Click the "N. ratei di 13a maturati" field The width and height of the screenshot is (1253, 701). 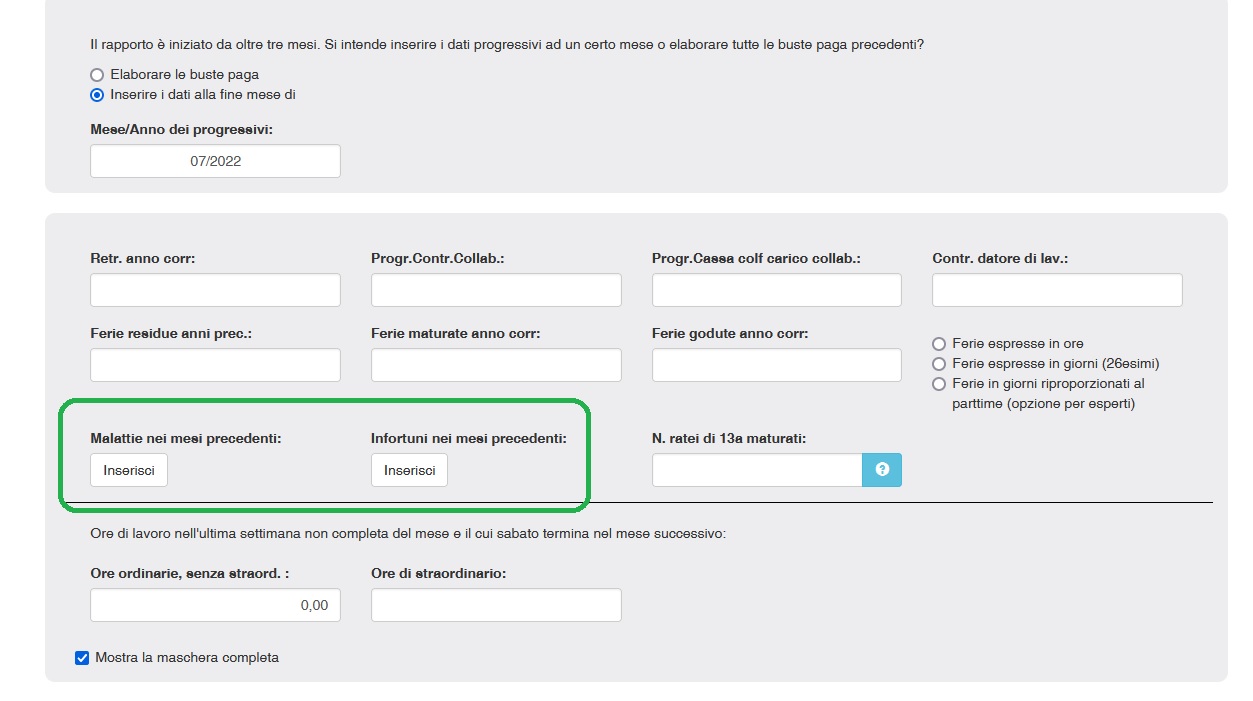757,470
